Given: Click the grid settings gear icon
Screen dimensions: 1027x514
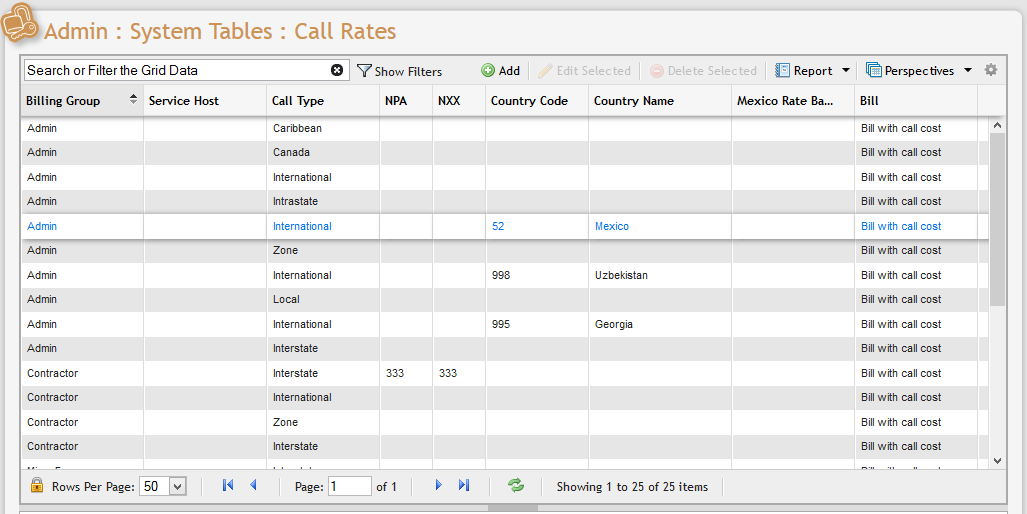Looking at the screenshot, I should point(991,70).
